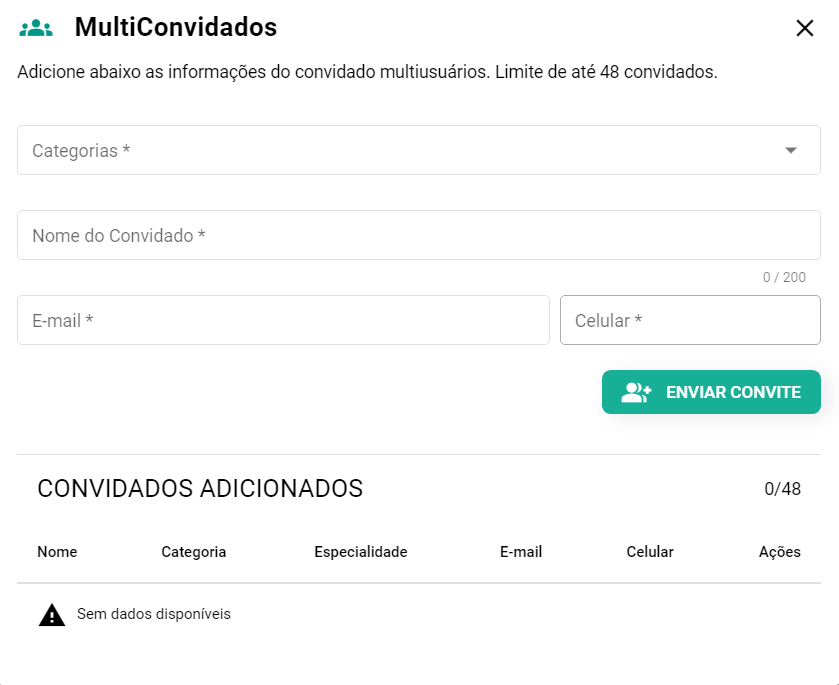The image size is (839, 685).
Task: Click the add-user icon on Enviar Convite
Action: click(636, 392)
